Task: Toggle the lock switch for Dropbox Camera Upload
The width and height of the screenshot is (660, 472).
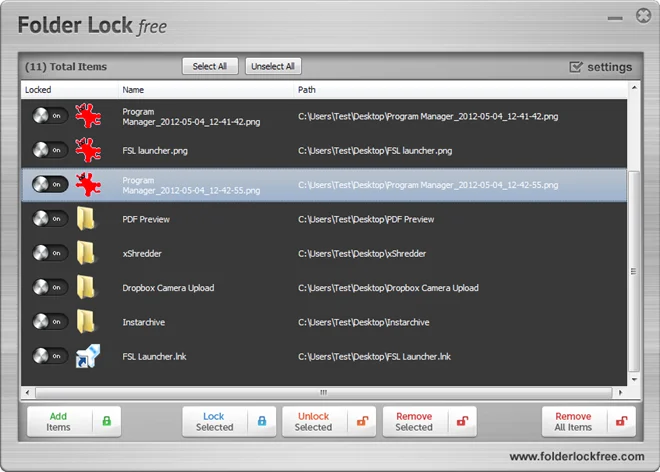Action: point(50,287)
